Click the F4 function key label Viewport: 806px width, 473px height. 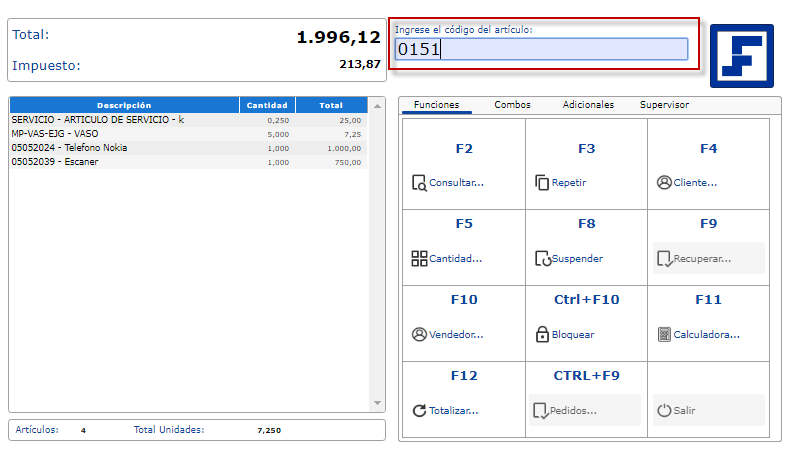(708, 149)
